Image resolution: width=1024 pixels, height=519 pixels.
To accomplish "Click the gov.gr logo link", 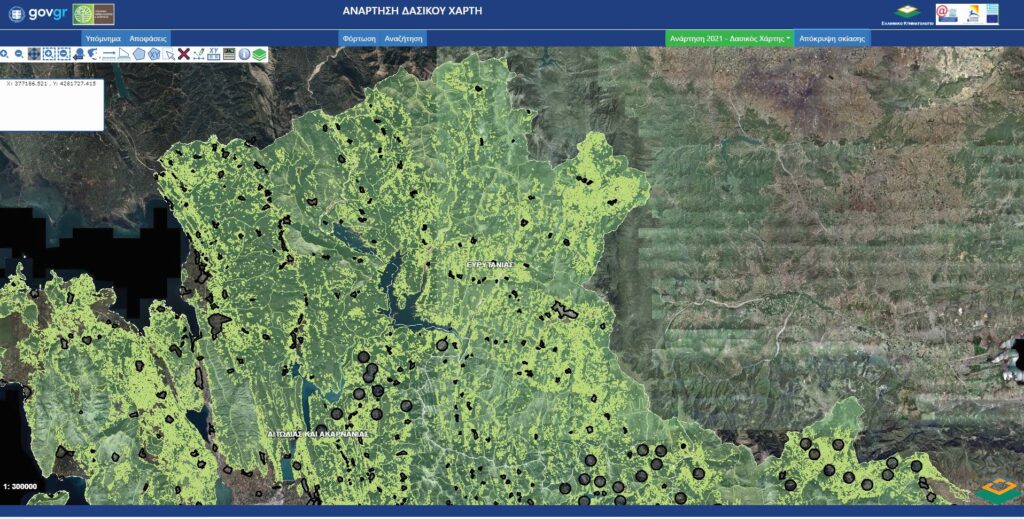I will 38,14.
